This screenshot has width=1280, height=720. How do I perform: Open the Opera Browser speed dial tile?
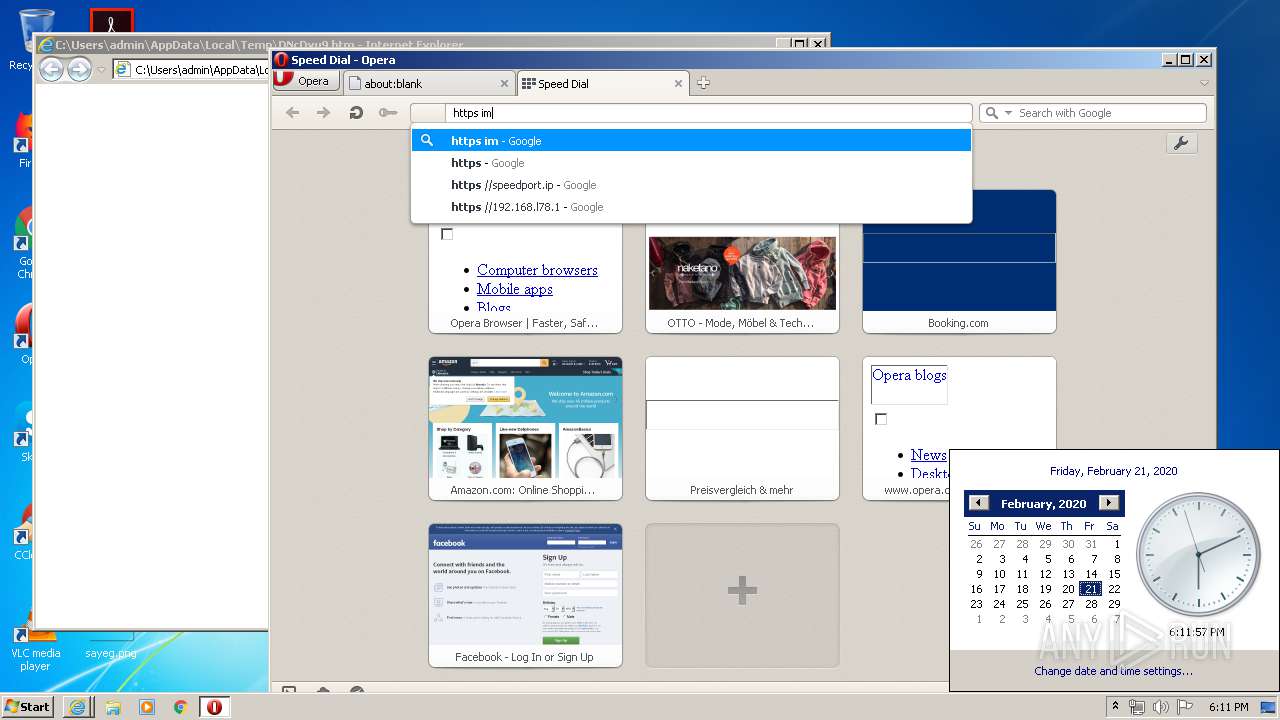525,277
